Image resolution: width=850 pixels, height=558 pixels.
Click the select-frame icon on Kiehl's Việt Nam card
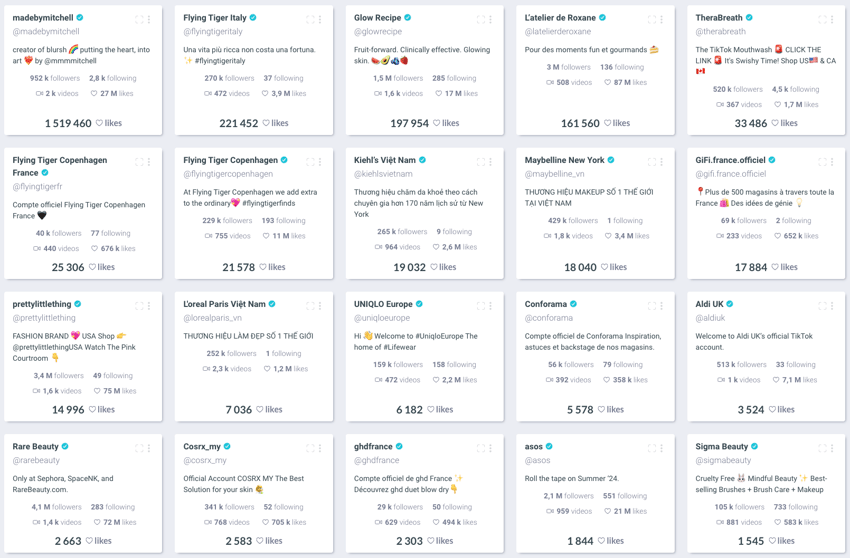480,162
